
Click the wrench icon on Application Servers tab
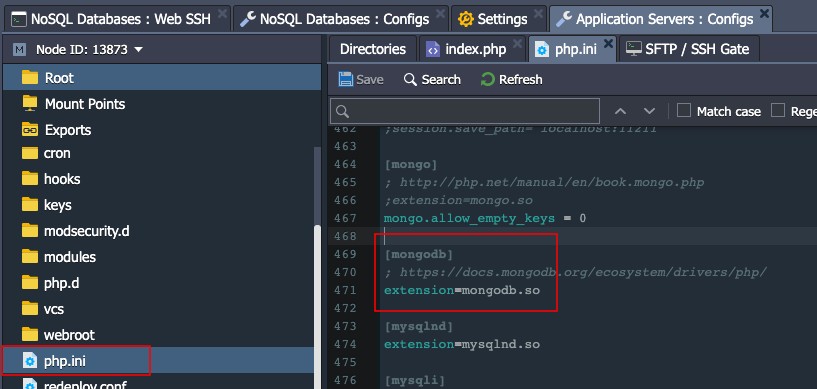(564, 19)
